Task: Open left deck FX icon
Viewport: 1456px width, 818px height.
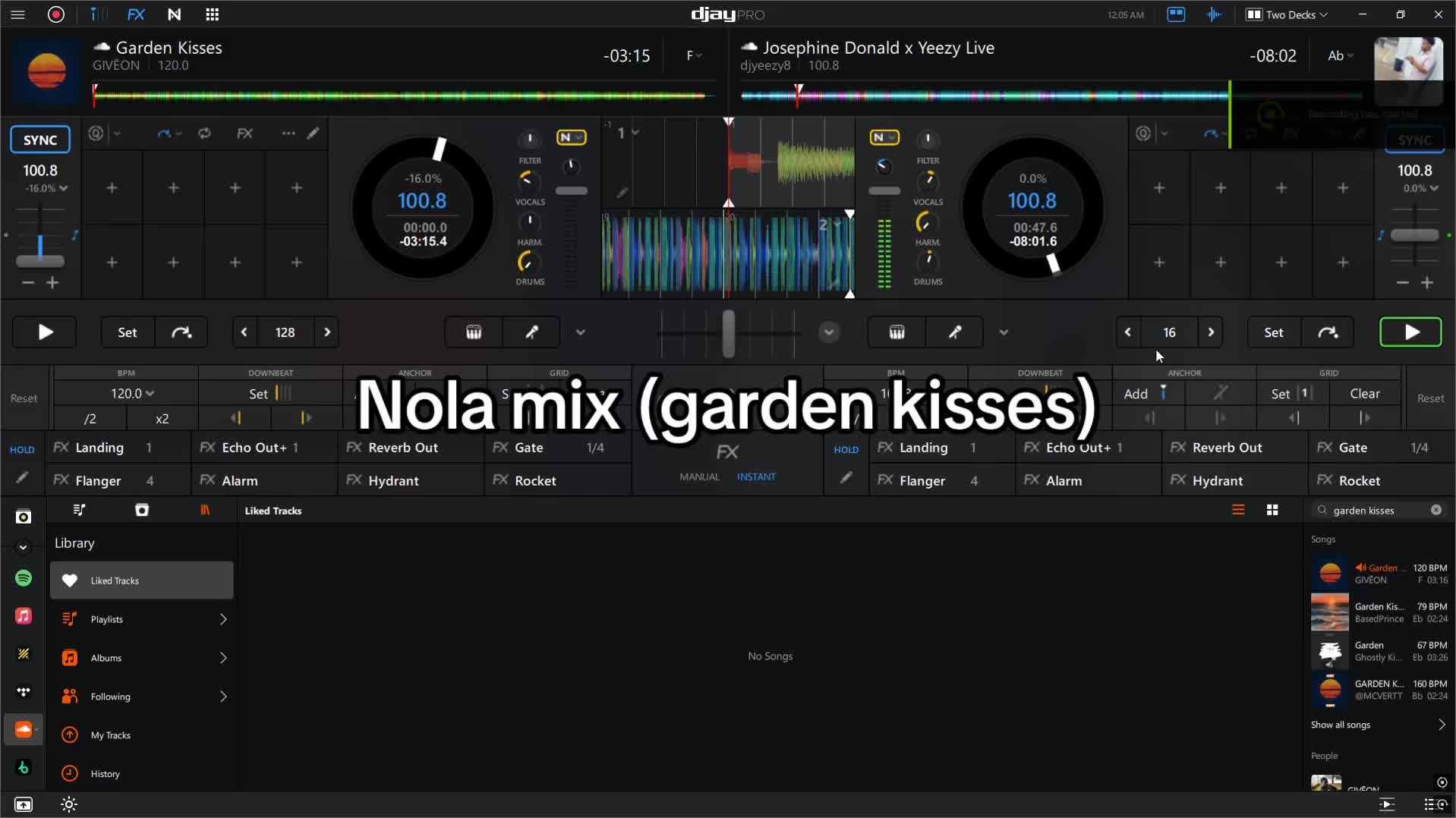Action: click(244, 134)
